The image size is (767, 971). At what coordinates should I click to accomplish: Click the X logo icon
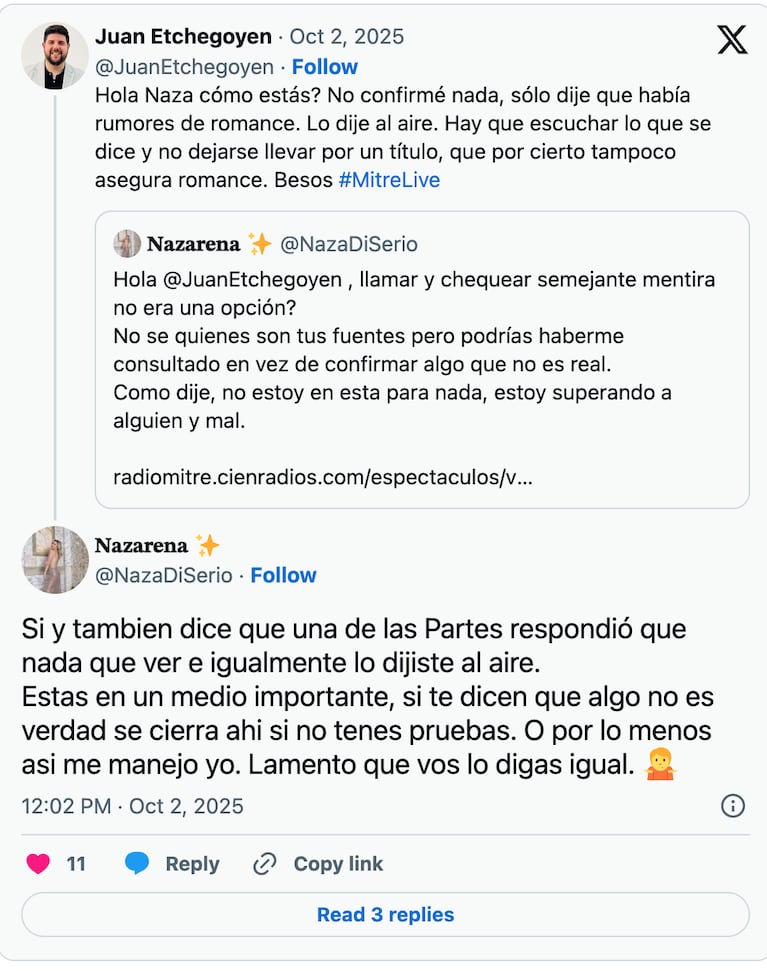(x=732, y=39)
